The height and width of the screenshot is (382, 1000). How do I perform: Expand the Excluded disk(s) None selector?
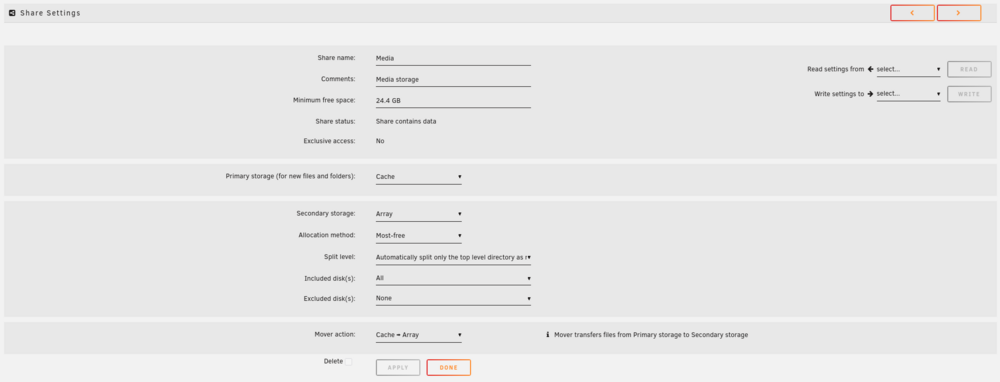pyautogui.click(x=453, y=298)
